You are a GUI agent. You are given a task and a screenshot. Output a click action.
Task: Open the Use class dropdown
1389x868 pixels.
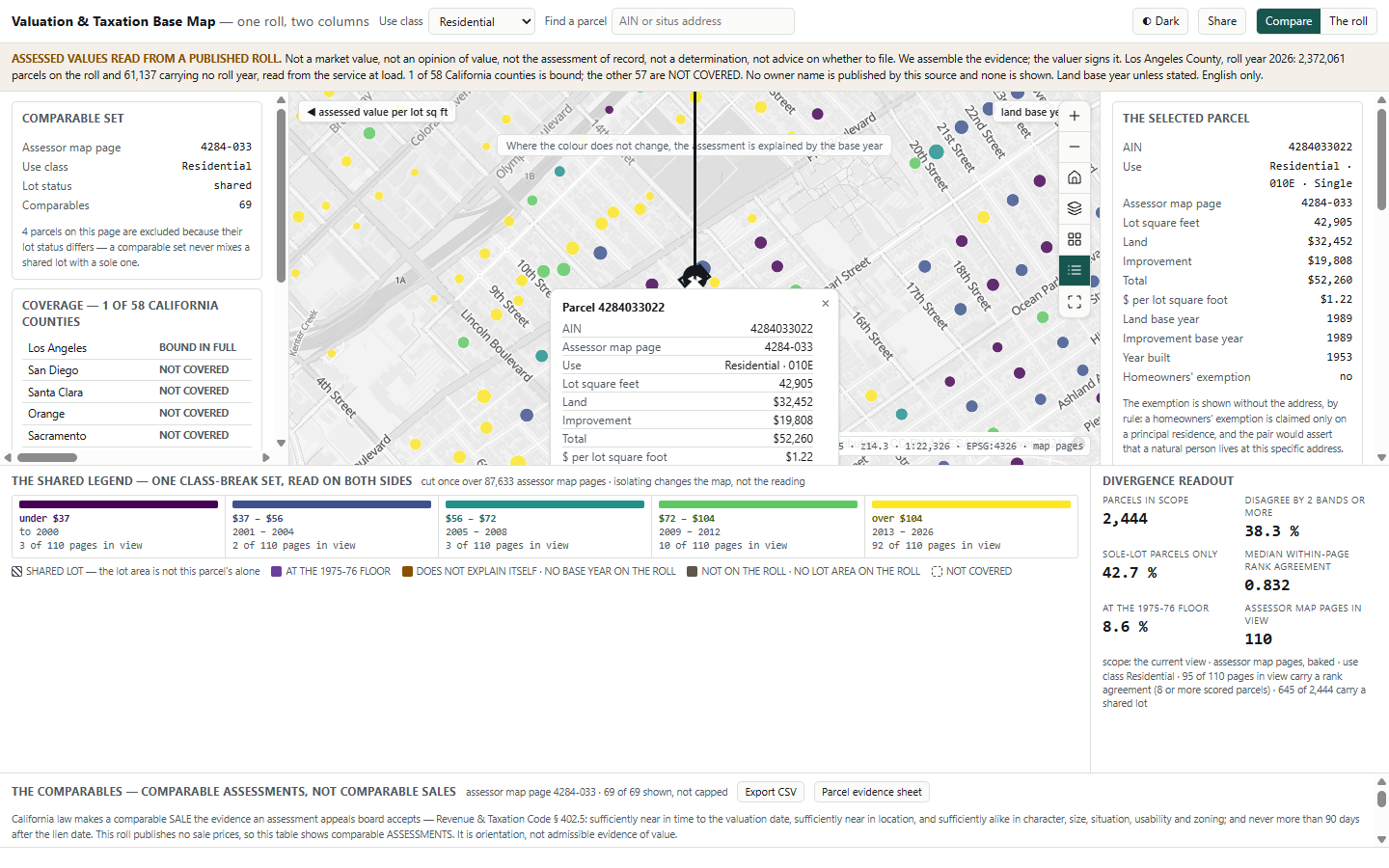pos(481,21)
